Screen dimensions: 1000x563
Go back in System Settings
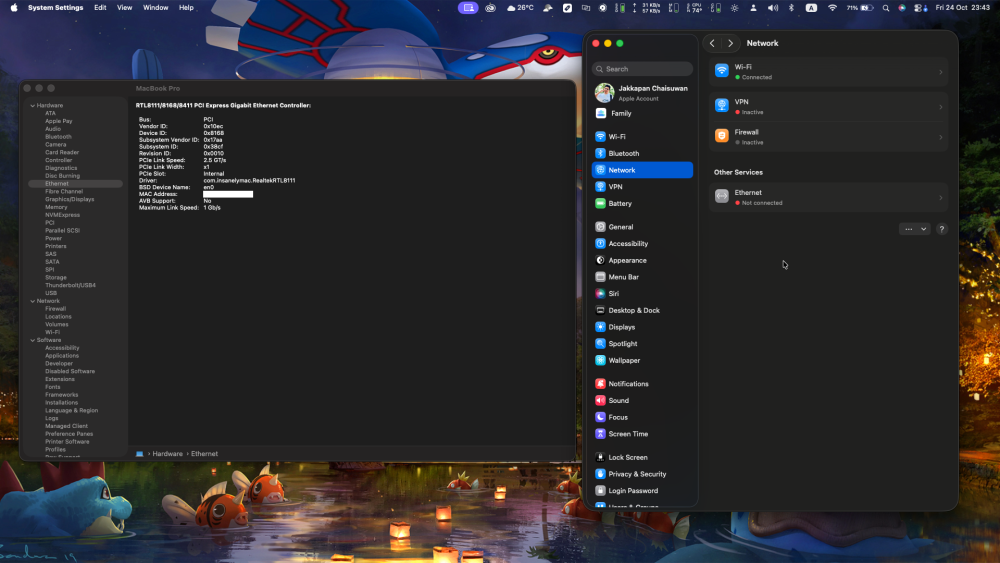pyautogui.click(x=712, y=43)
